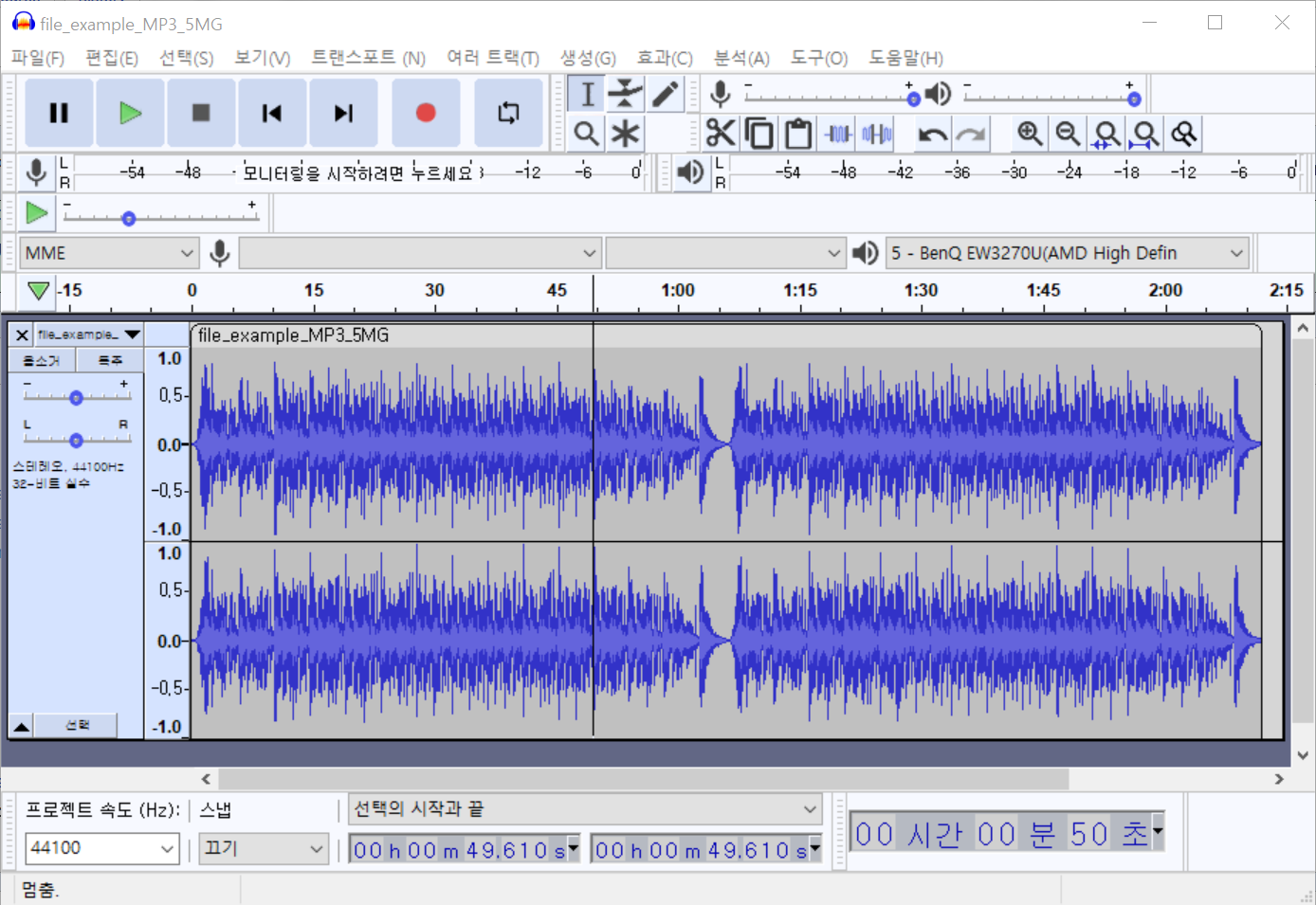Click the Trim audio icon
The height and width of the screenshot is (905, 1316).
[838, 134]
